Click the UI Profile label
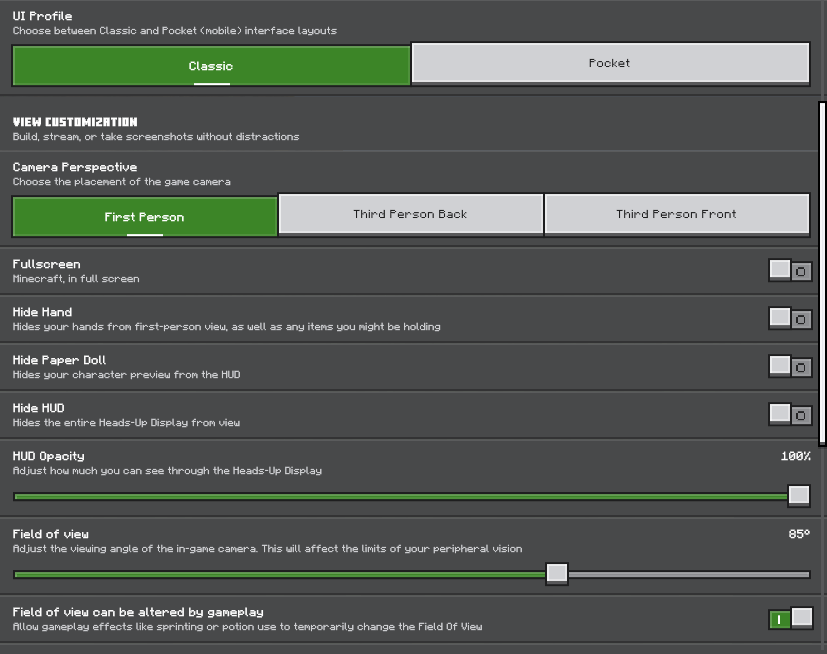 42,16
